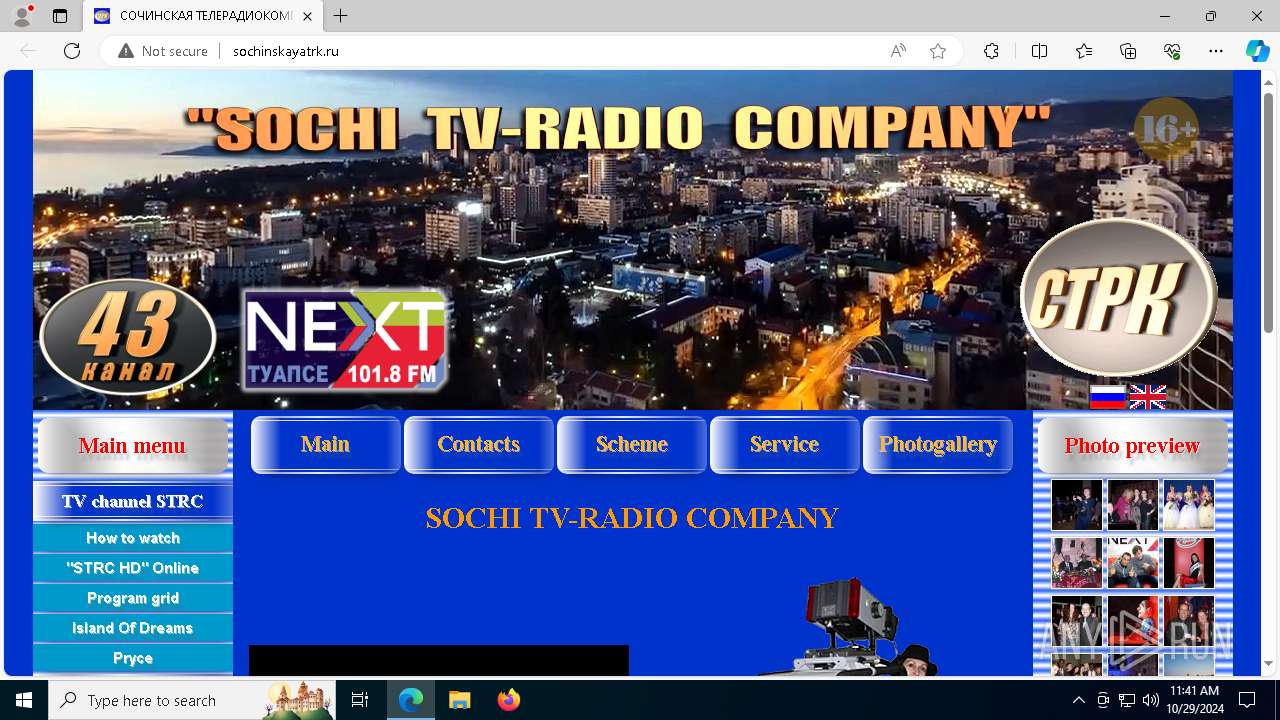1280x720 pixels.
Task: Open the Scheme navigation tab
Action: click(x=632, y=444)
